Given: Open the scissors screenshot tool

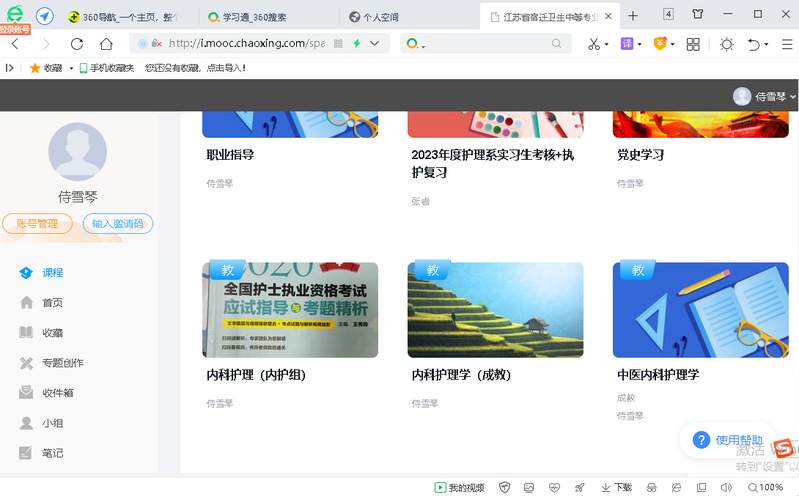Looking at the screenshot, I should tap(593, 44).
